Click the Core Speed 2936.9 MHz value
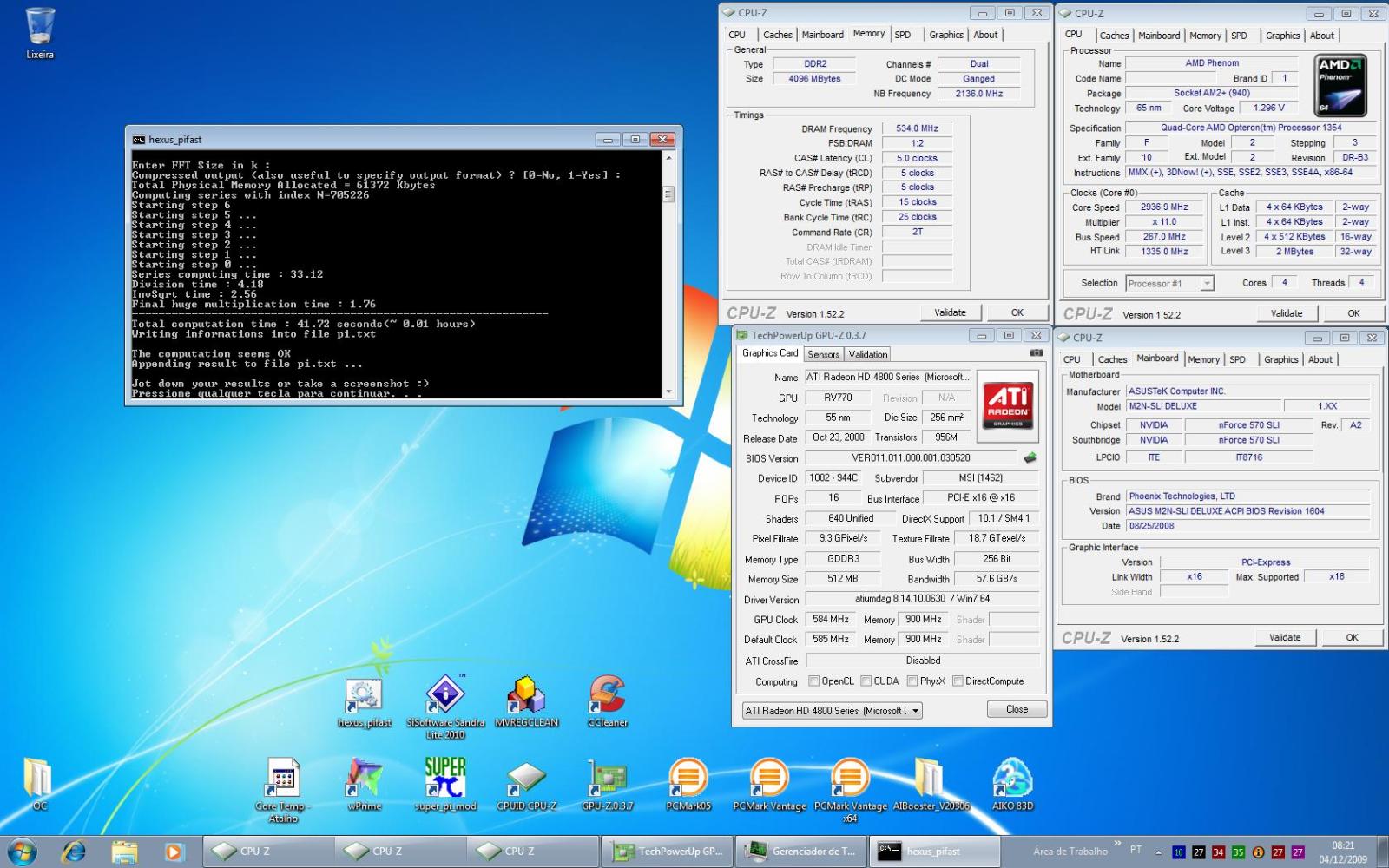This screenshot has height=868, width=1389. coord(1164,207)
